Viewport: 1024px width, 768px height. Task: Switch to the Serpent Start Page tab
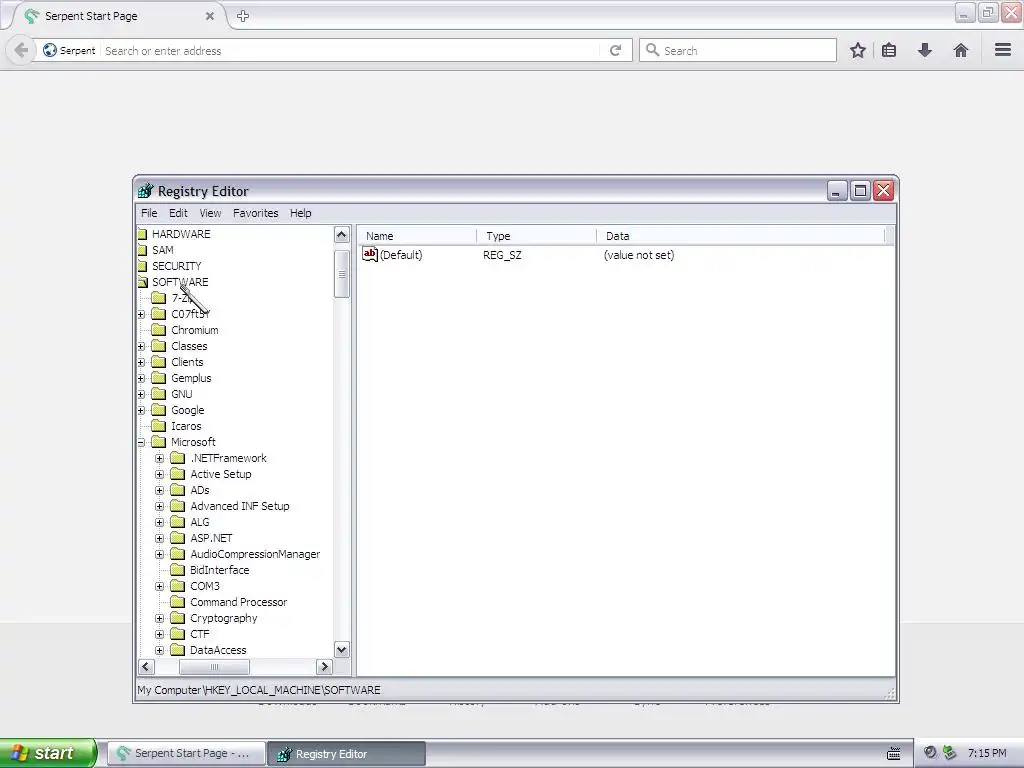[116, 16]
